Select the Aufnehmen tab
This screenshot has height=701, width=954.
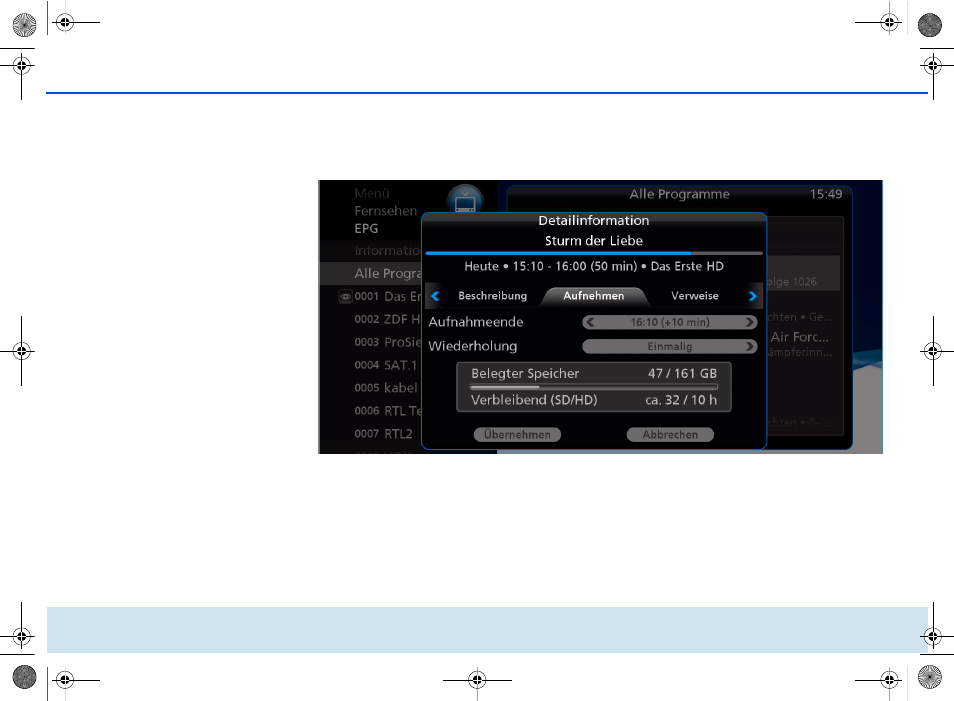click(593, 296)
